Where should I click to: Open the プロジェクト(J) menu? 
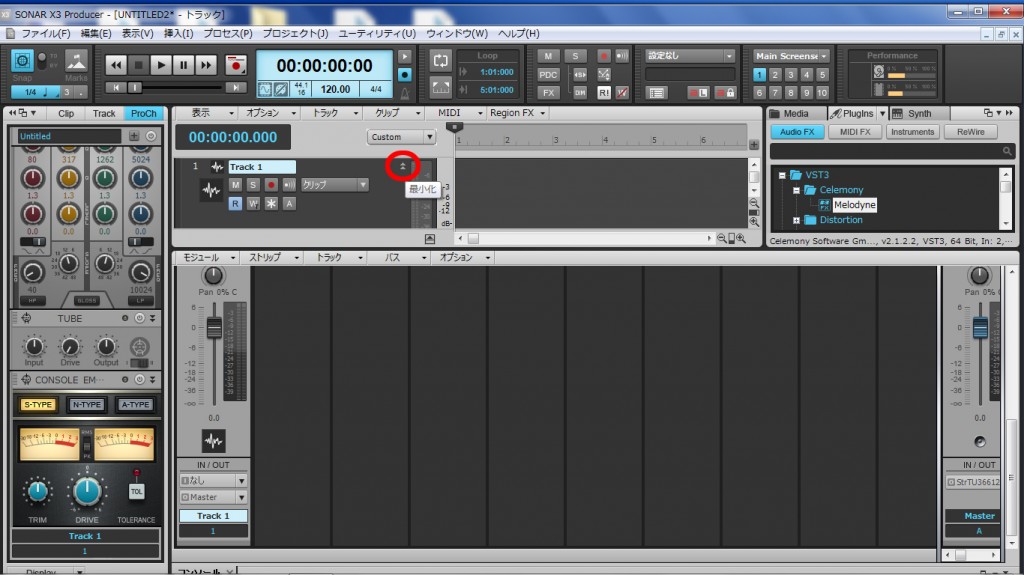(295, 33)
